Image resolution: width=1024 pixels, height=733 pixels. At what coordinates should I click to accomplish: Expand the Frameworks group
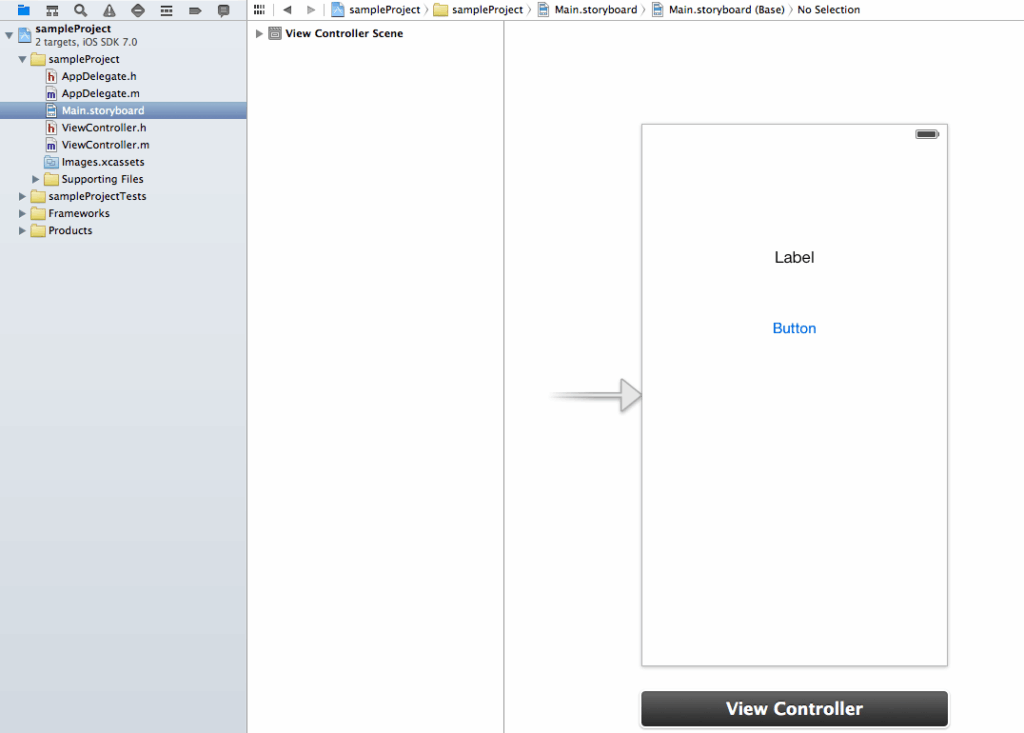[x=22, y=213]
